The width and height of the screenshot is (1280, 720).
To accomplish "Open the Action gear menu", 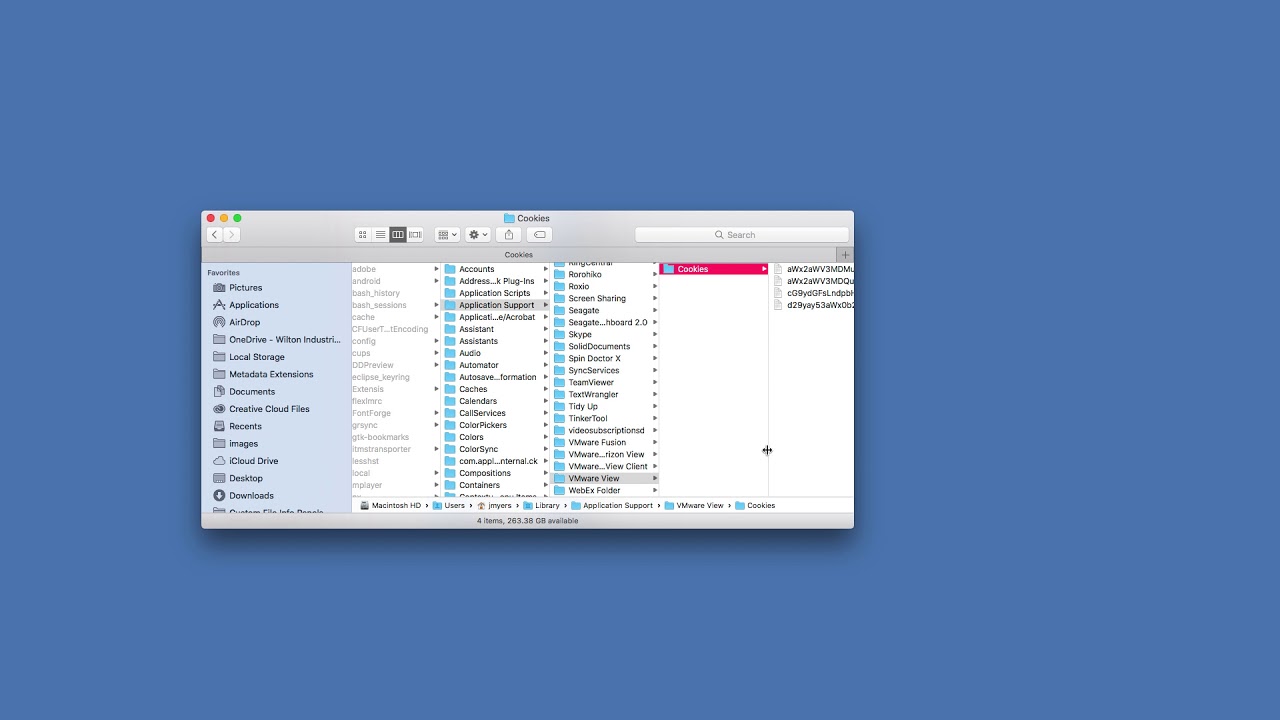I will coord(478,234).
